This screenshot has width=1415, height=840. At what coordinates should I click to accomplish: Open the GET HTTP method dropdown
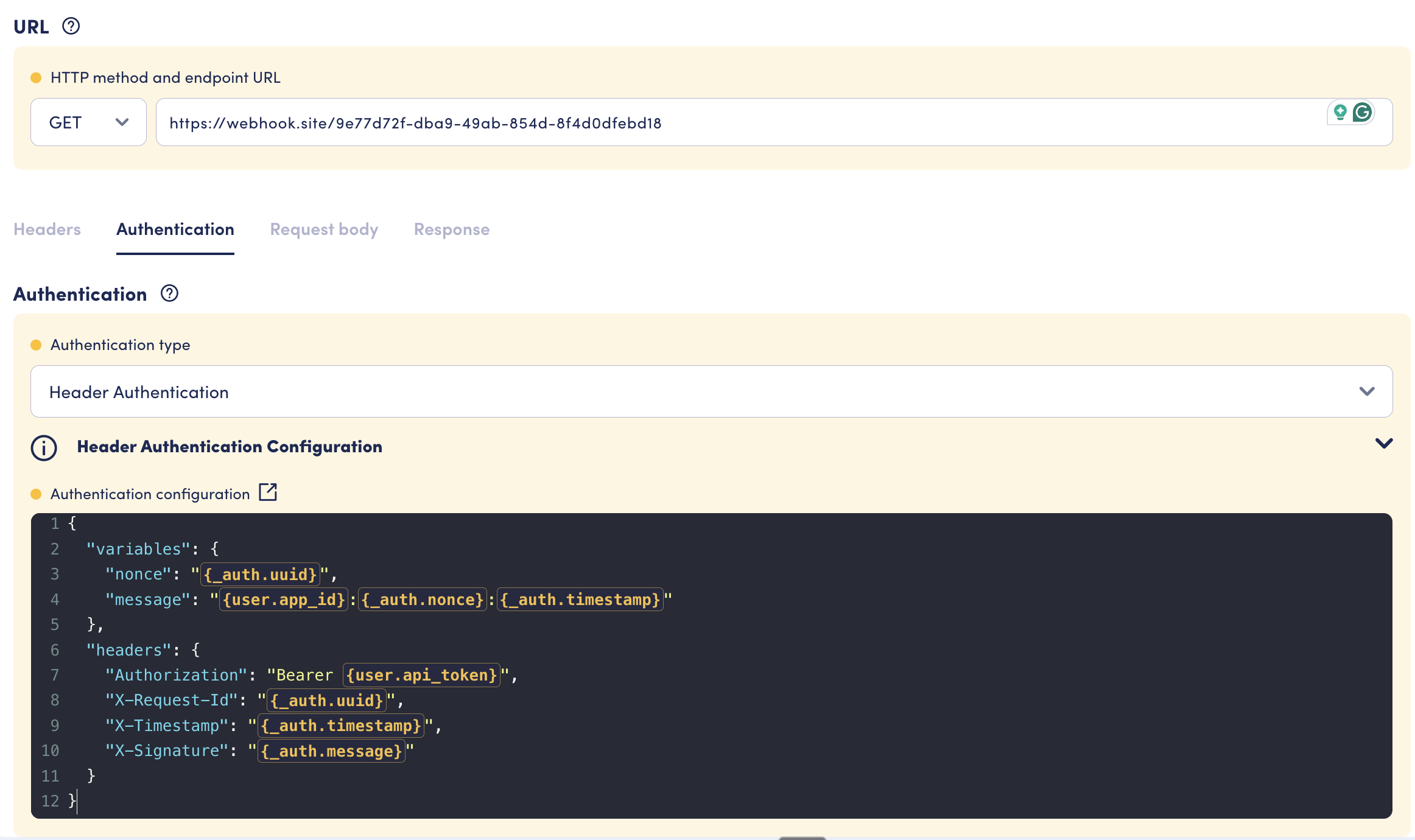tap(88, 122)
